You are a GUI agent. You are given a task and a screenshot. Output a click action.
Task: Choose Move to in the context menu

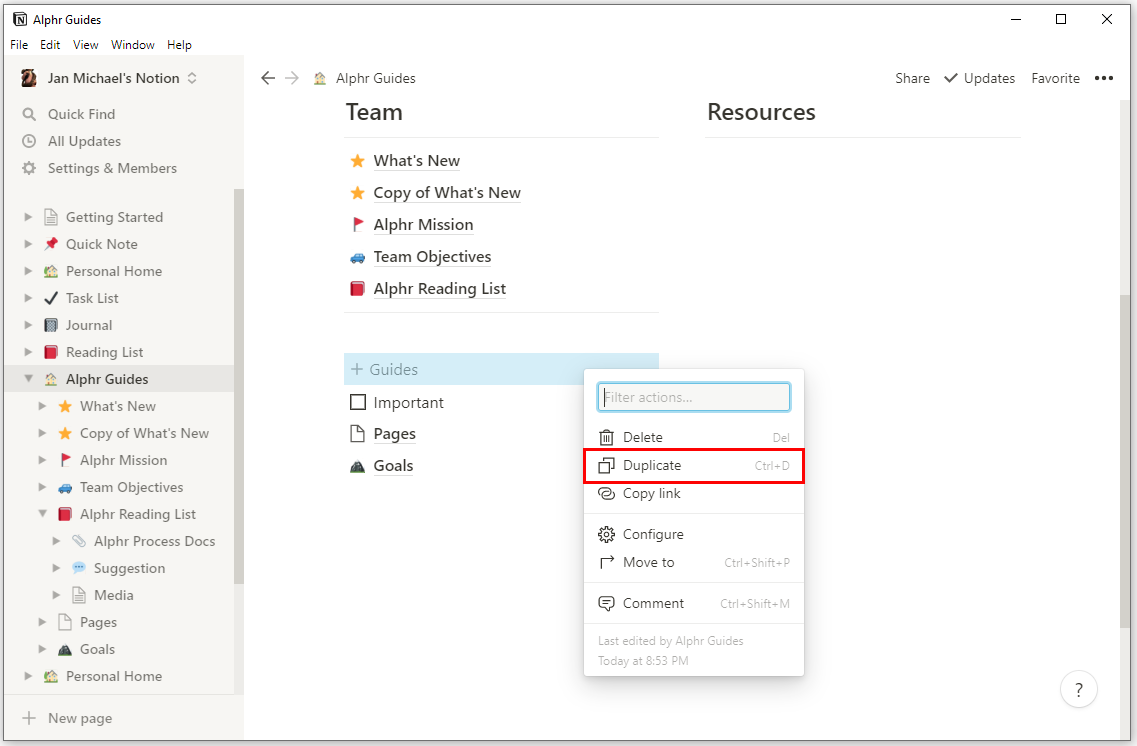tap(648, 563)
